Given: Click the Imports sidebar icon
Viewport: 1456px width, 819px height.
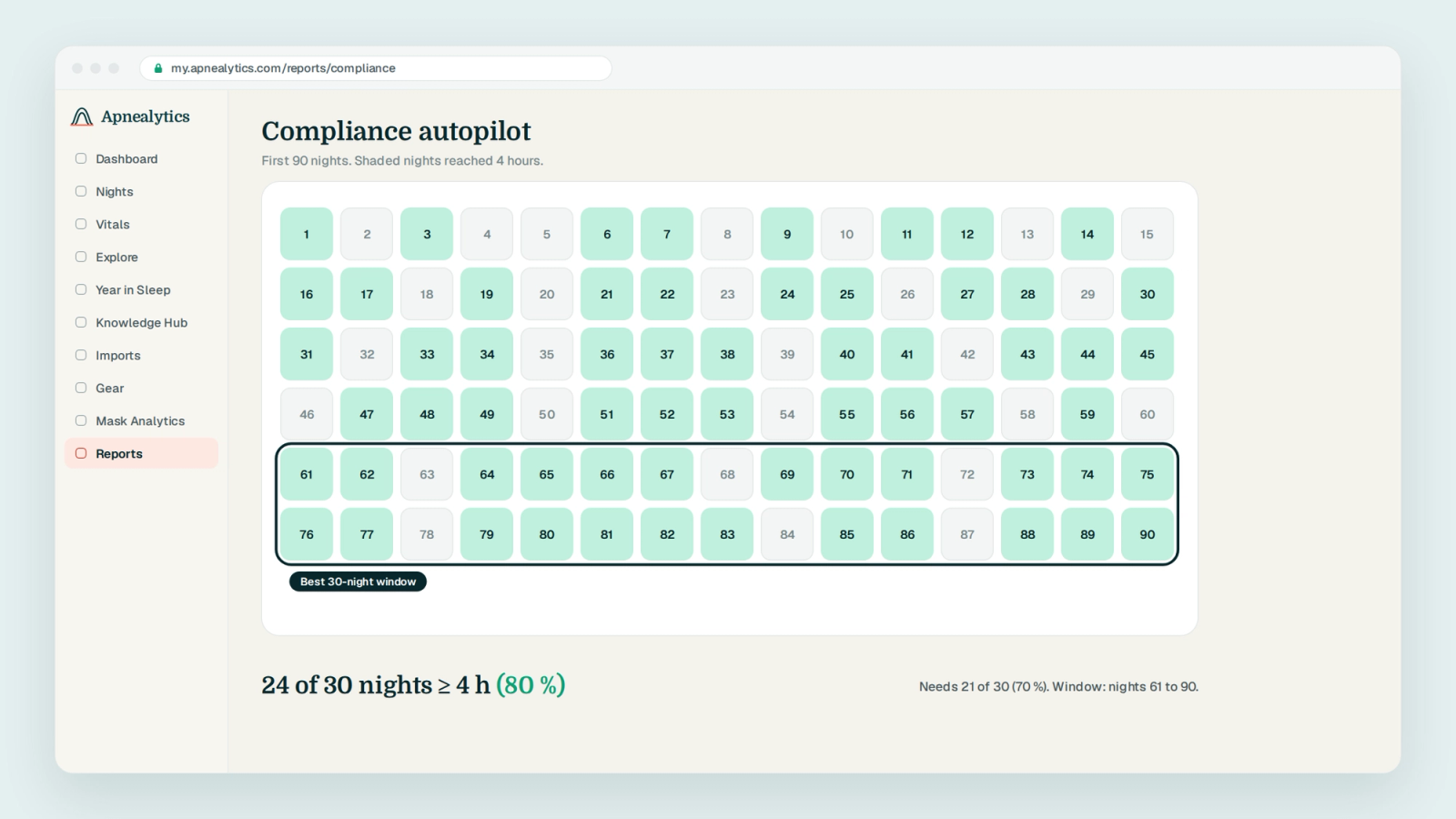Looking at the screenshot, I should pyautogui.click(x=81, y=355).
